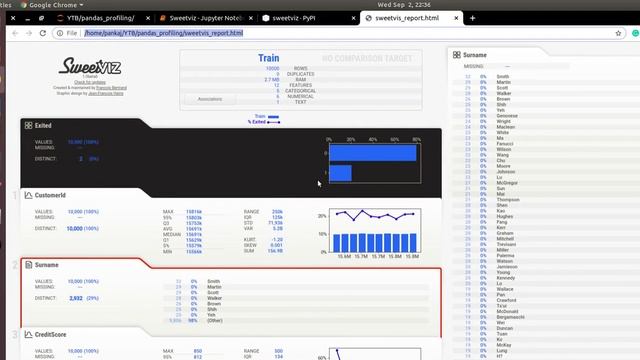Screen dimensions: 640x360
Task: Select the file path in address bar
Action: tap(164, 33)
